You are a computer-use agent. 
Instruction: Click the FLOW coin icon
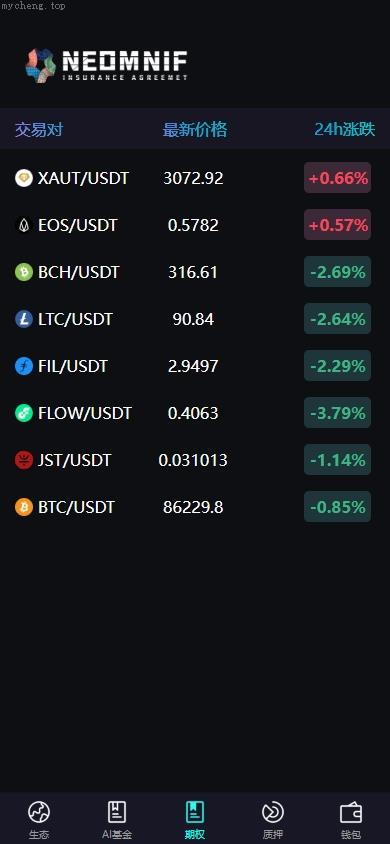click(24, 413)
